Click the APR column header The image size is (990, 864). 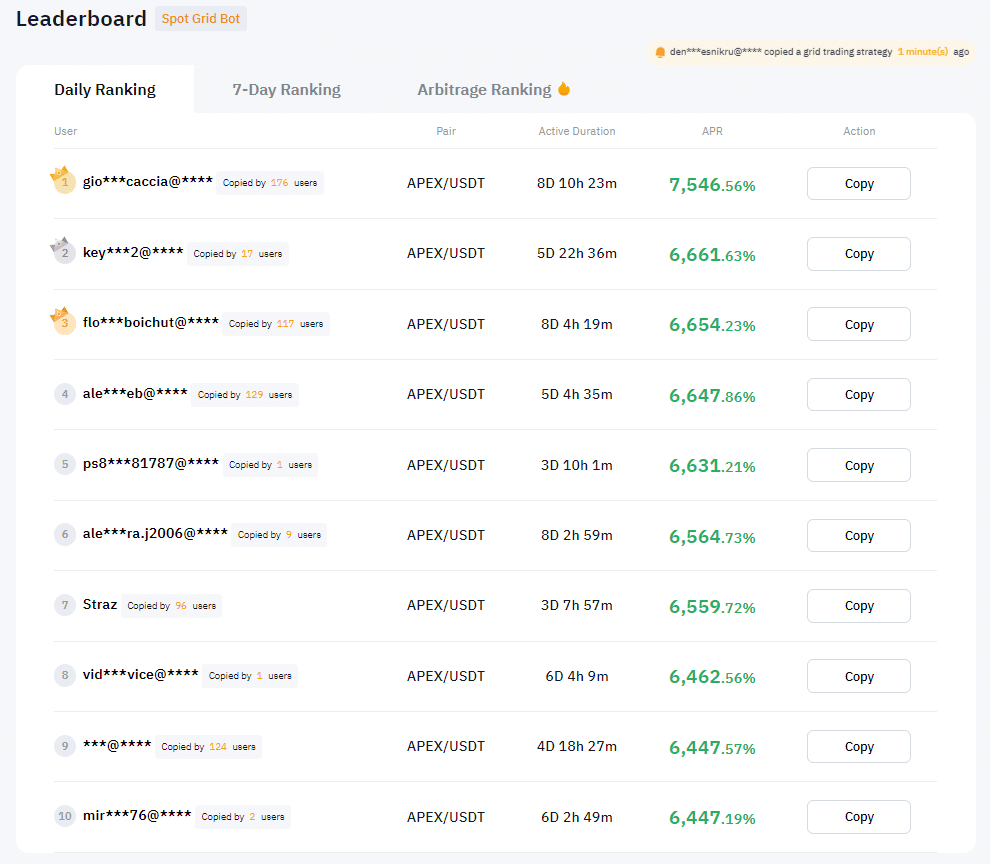712,131
